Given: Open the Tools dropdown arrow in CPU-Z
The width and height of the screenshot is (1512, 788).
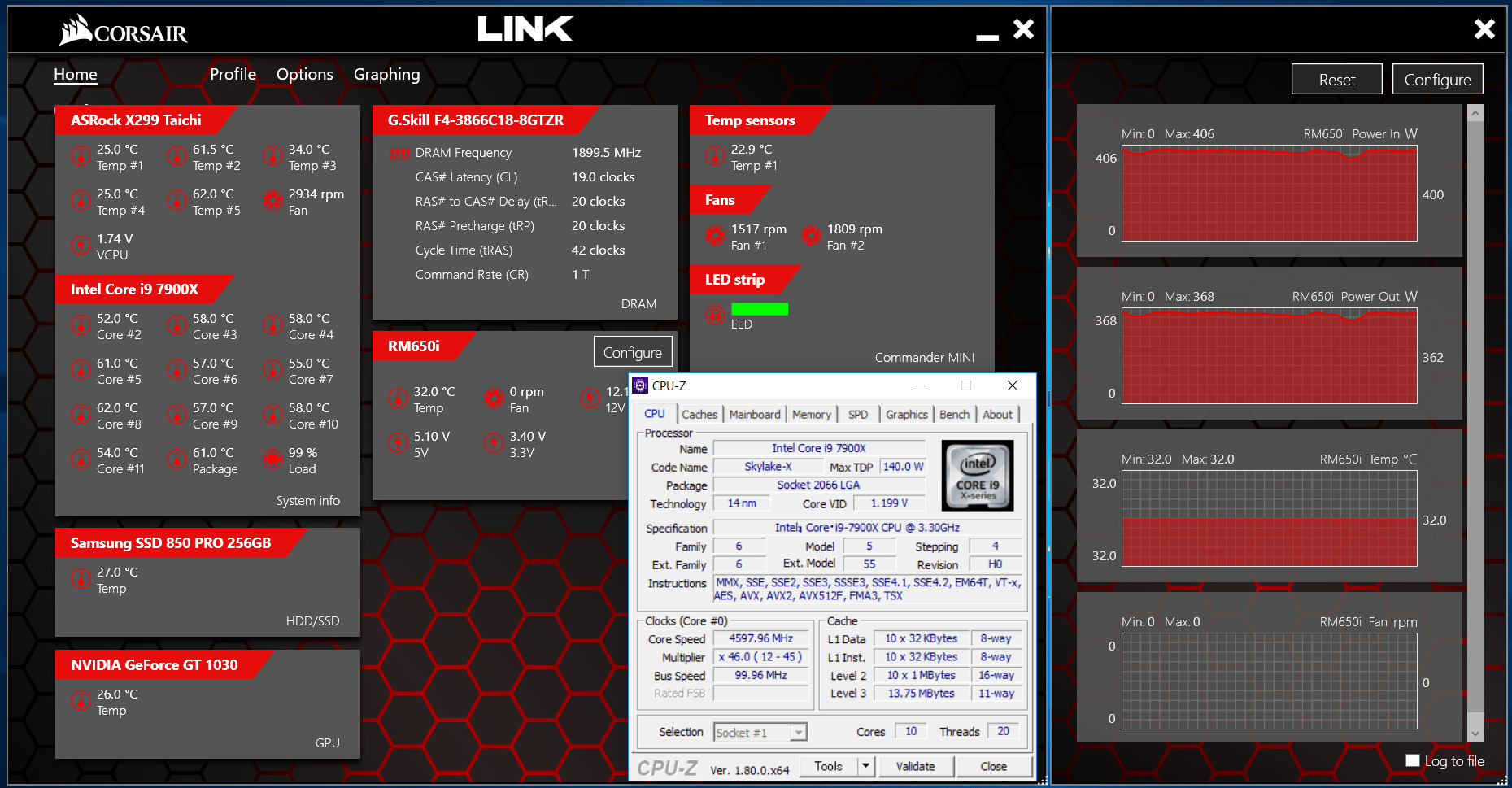Looking at the screenshot, I should [866, 766].
